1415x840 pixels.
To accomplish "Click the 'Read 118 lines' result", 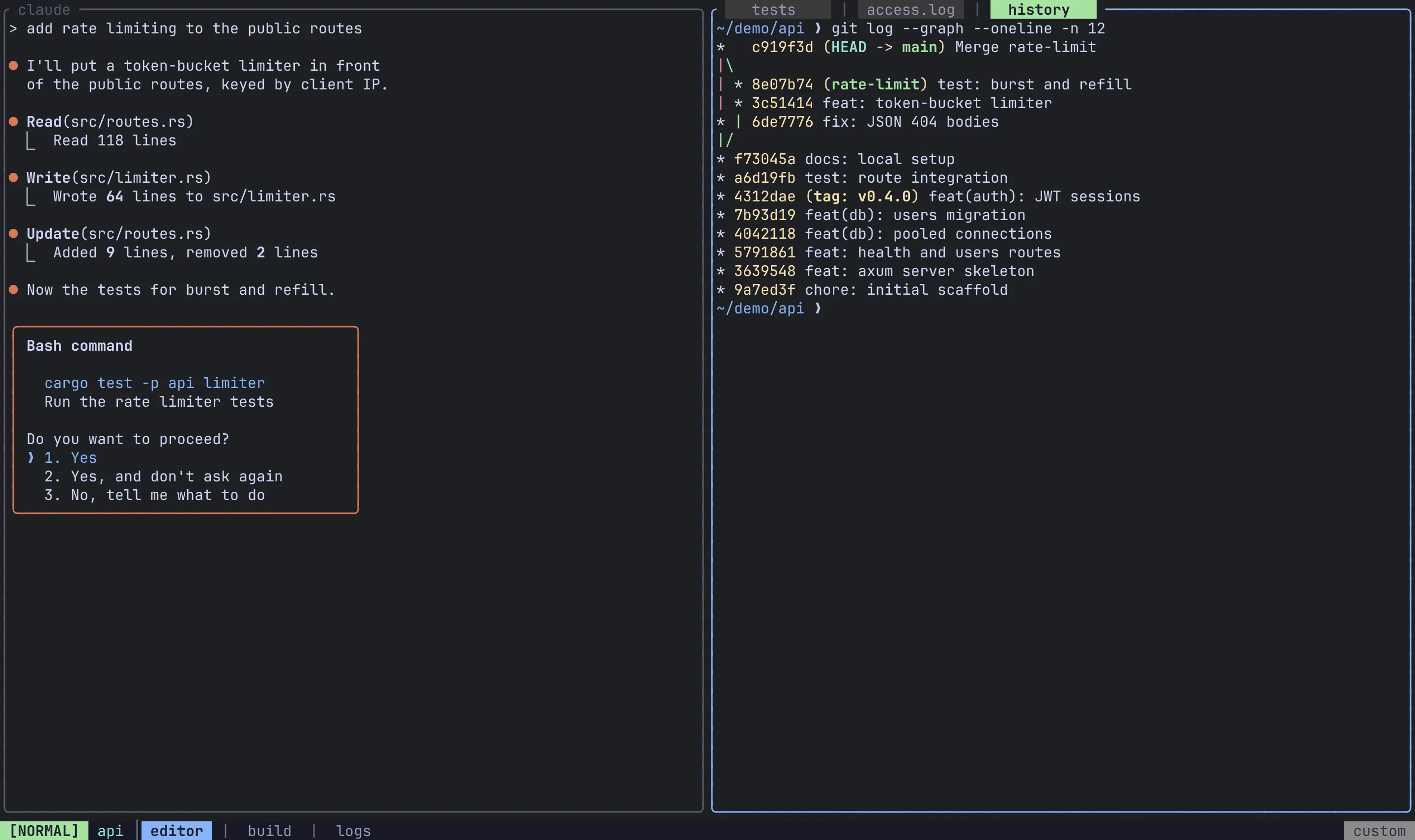I will click(x=115, y=140).
